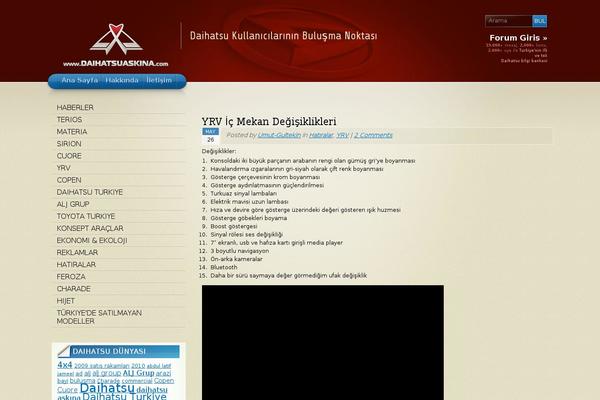
Task: Open the COPEN sidebar category
Action: 69,180
